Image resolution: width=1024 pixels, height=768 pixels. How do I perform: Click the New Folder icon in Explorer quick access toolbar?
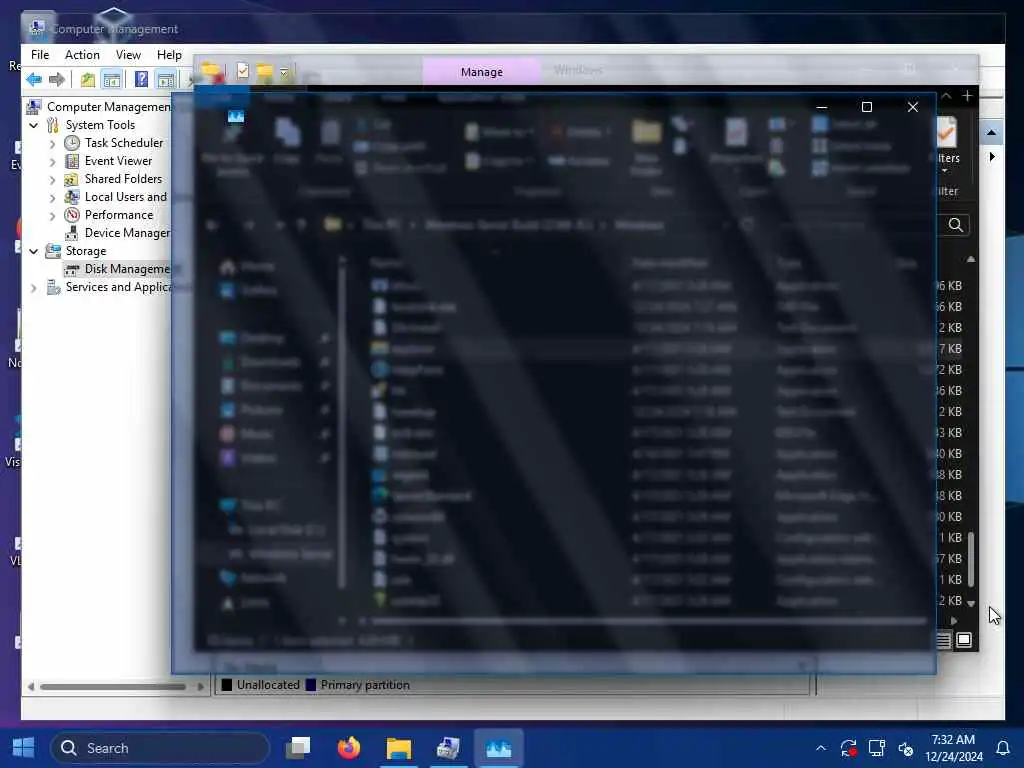point(264,71)
